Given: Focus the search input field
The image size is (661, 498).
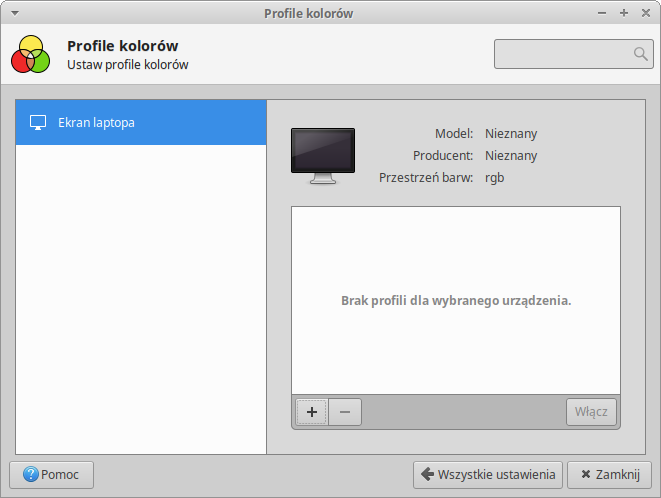Looking at the screenshot, I should tap(573, 54).
